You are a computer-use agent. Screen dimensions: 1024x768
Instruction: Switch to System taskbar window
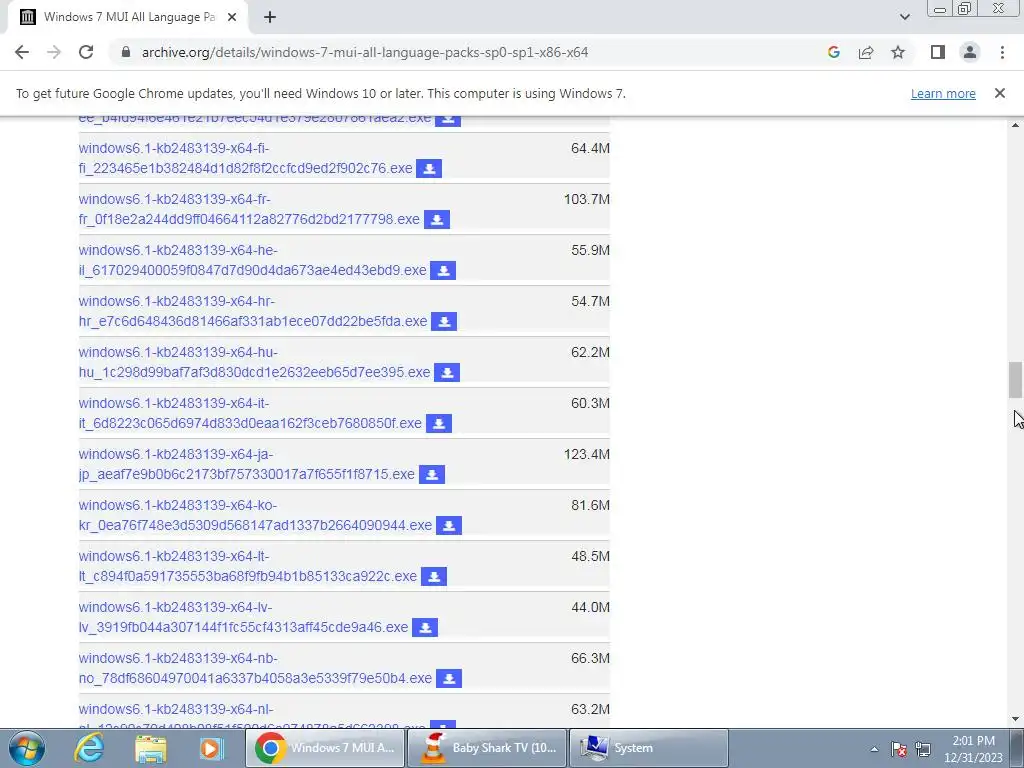(x=649, y=748)
